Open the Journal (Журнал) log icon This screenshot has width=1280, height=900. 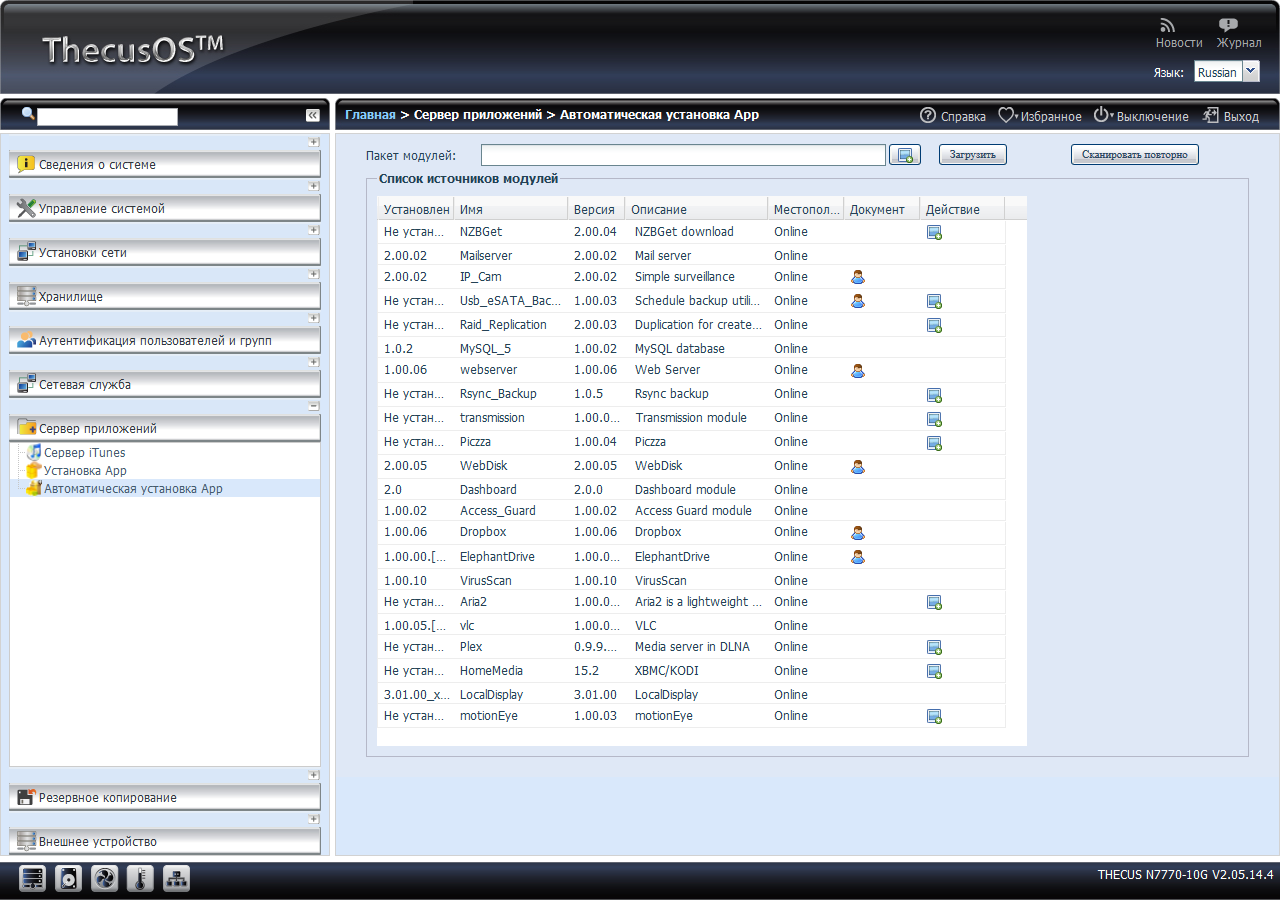point(1228,25)
